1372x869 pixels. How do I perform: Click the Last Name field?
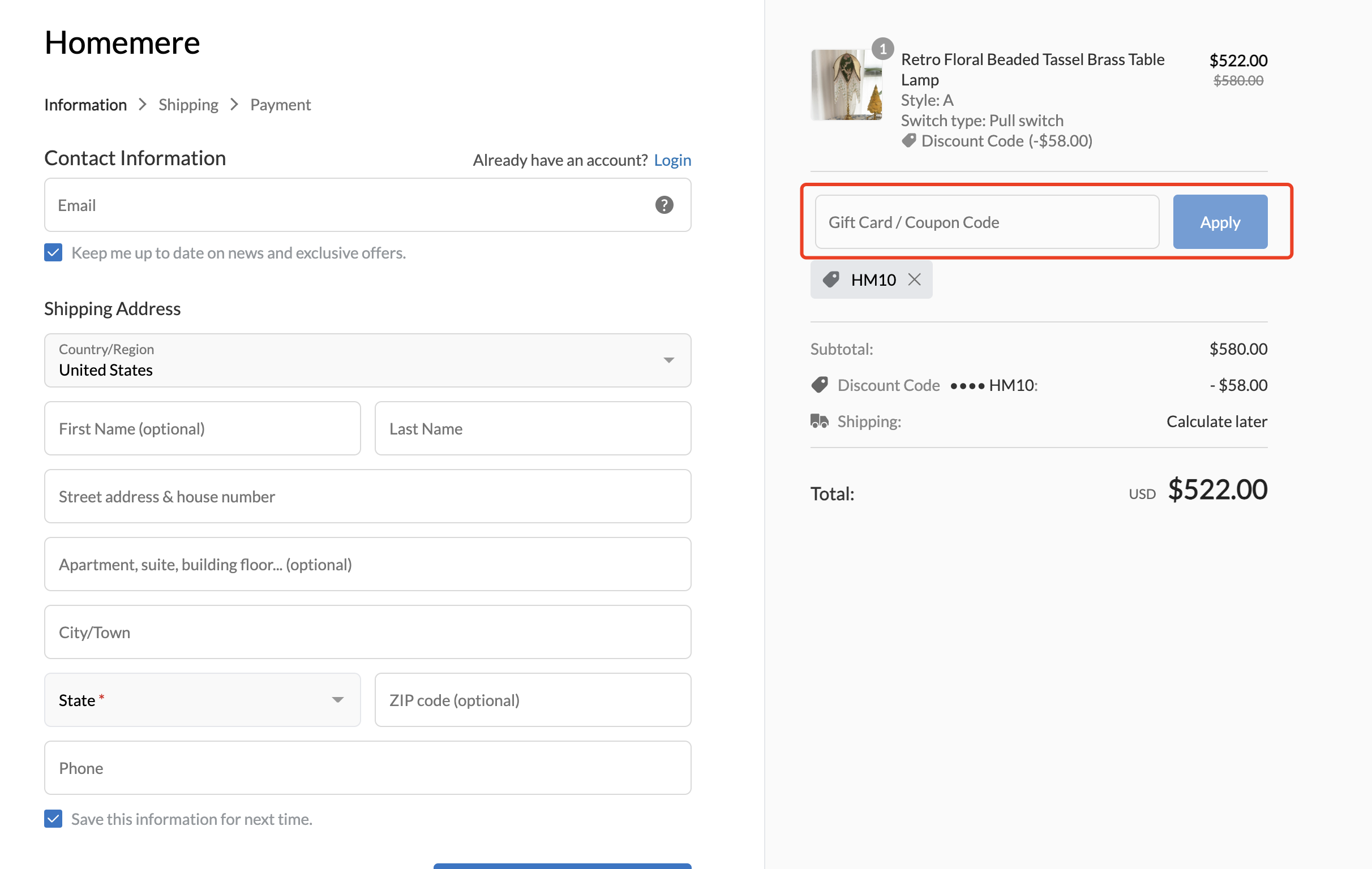point(533,428)
